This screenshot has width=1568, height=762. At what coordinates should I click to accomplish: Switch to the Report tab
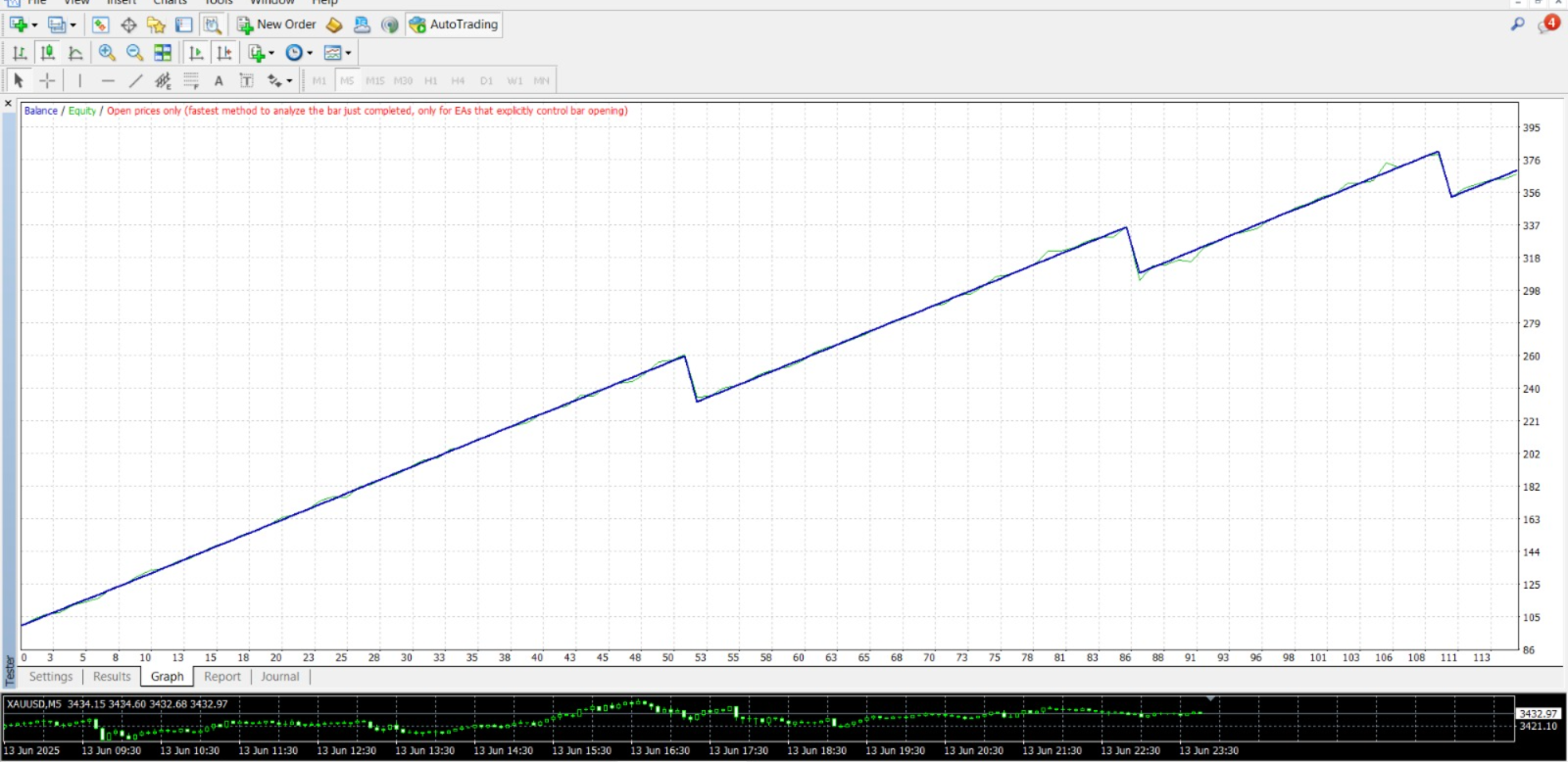(222, 677)
